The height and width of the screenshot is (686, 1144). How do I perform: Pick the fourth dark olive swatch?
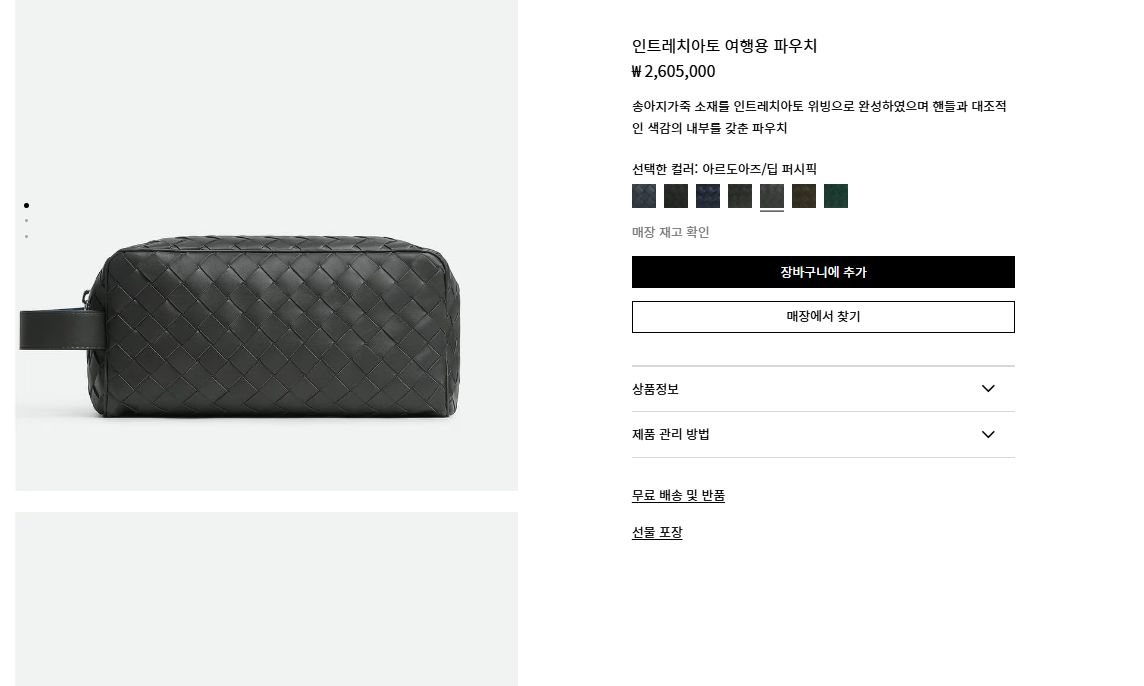[x=740, y=196]
